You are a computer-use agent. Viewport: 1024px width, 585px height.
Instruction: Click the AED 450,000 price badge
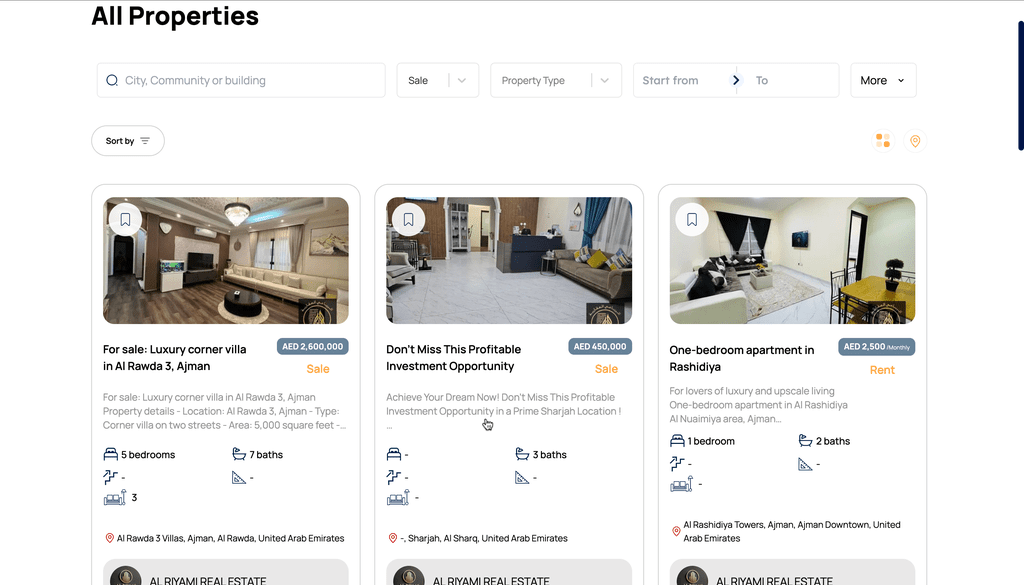click(x=600, y=347)
